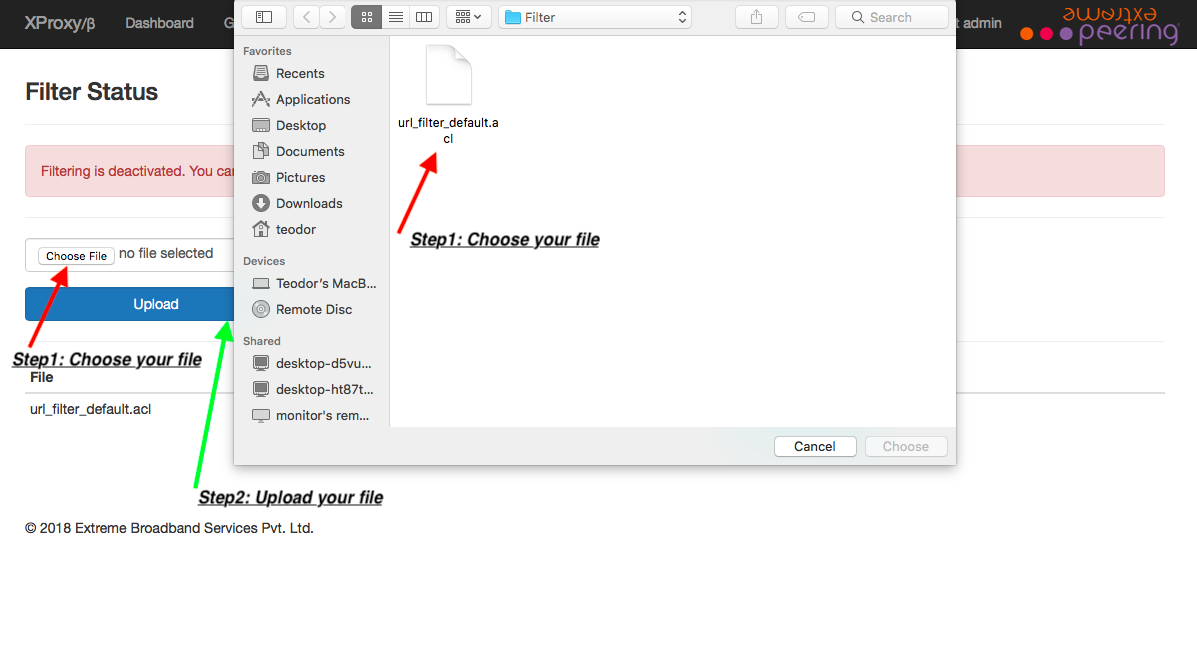Open the Filter folder location dropdown

[595, 17]
